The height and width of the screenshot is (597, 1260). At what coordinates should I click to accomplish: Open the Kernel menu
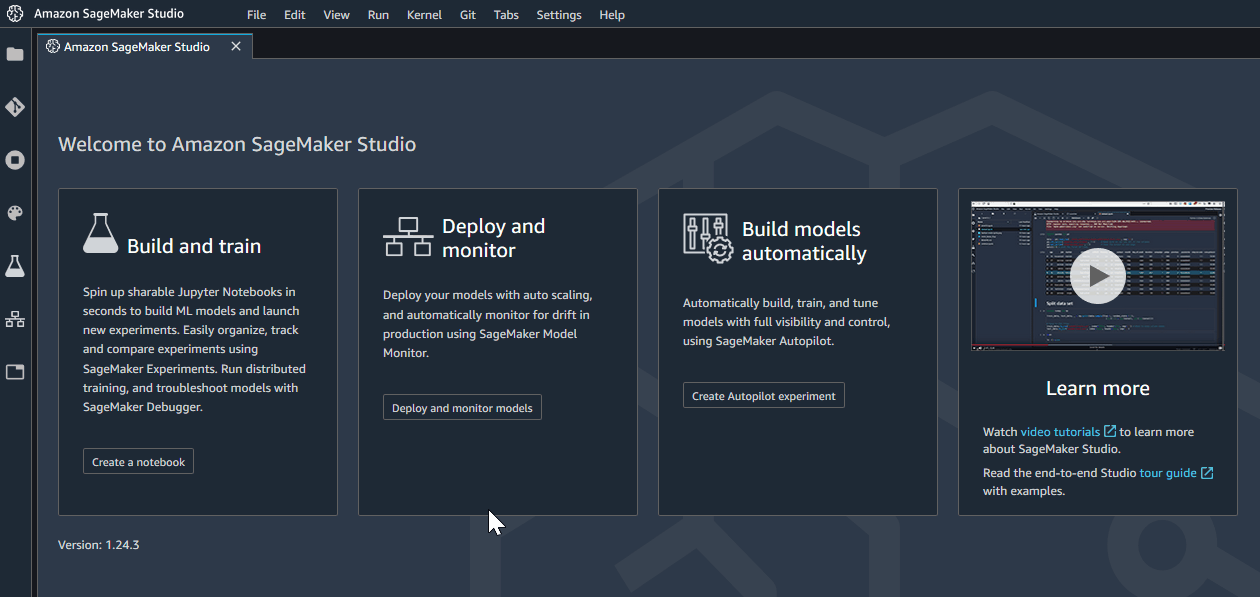(x=424, y=15)
